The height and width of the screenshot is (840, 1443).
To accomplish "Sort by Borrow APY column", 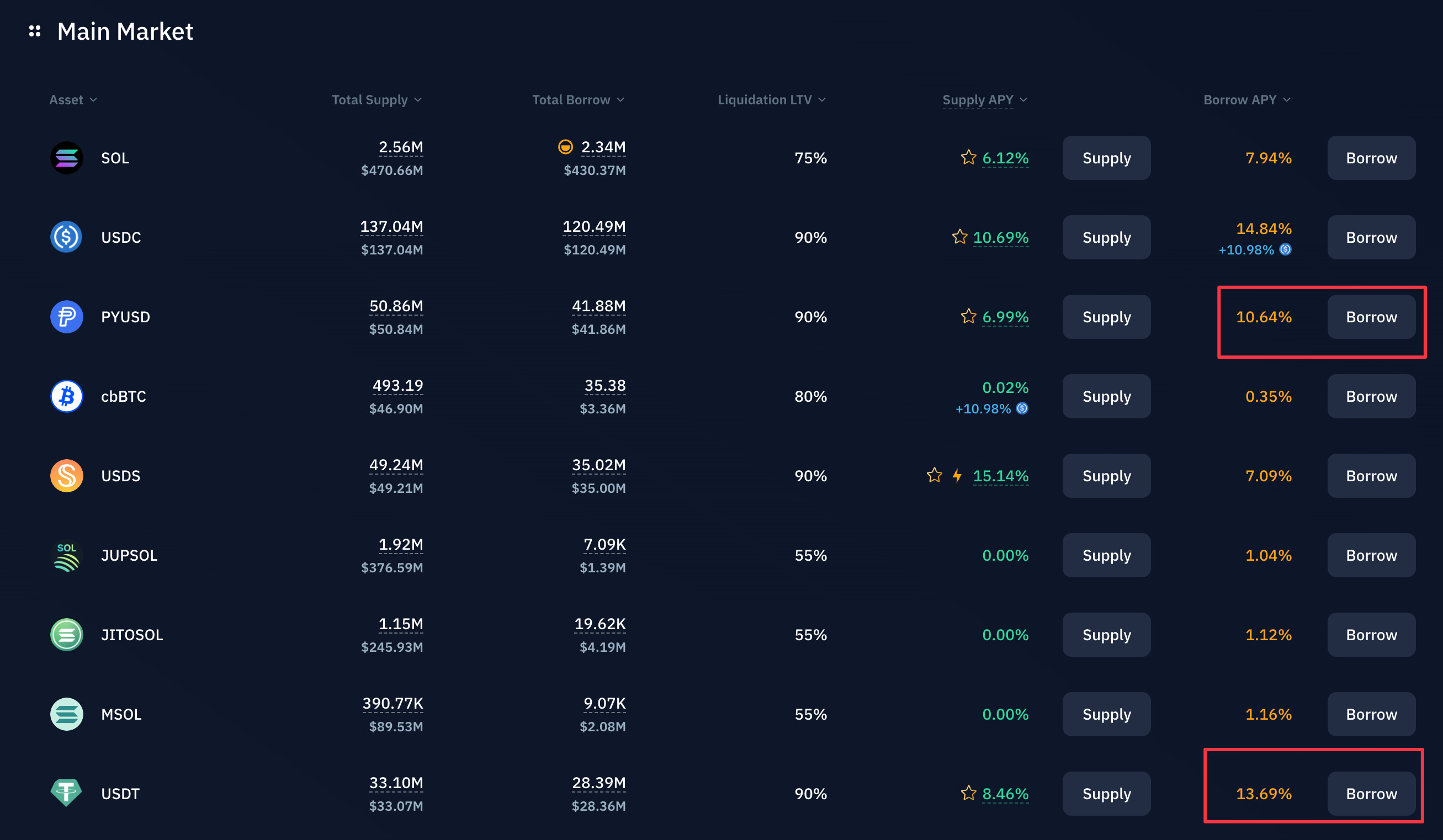I will pos(1246,100).
